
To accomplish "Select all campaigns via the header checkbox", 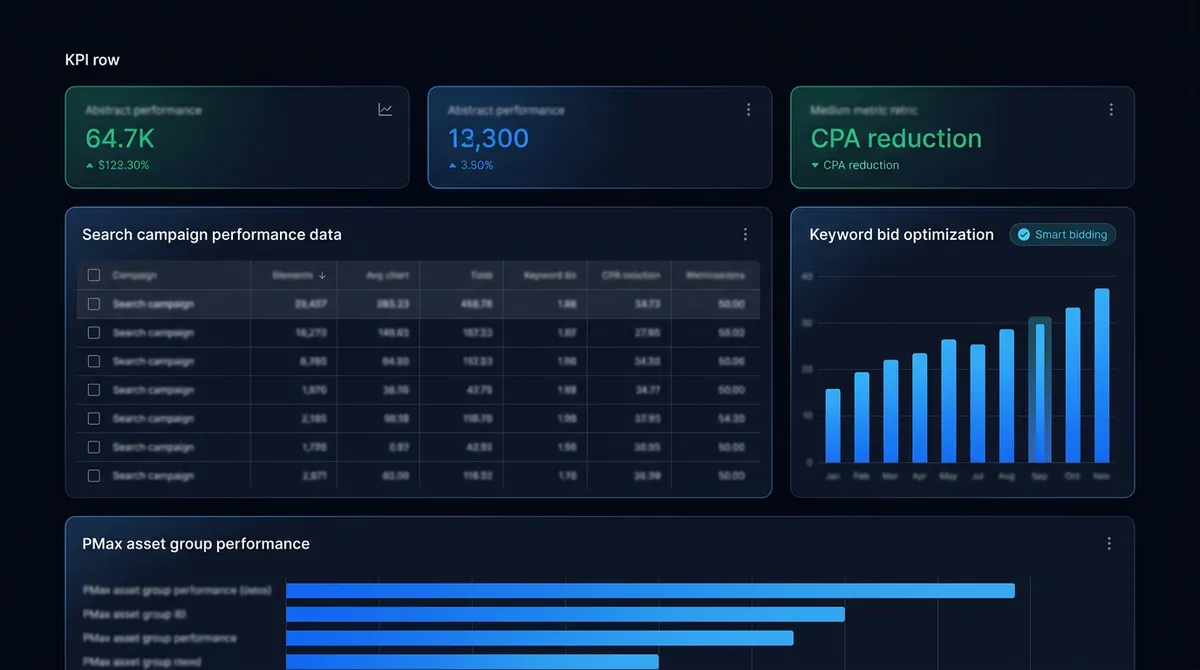I will (95, 275).
